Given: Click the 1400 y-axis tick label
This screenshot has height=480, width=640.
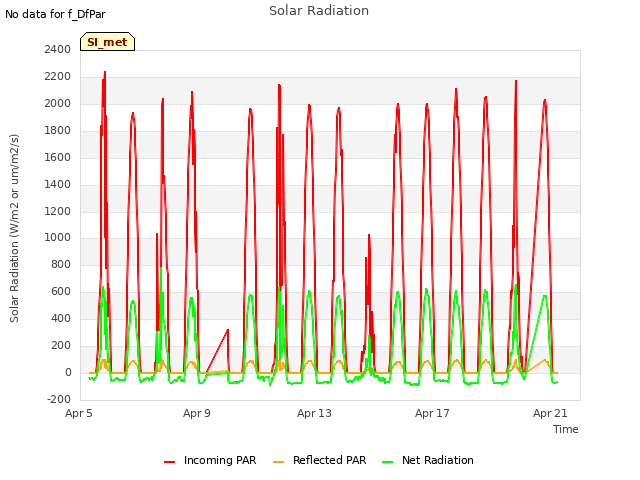Looking at the screenshot, I should (x=58, y=184).
